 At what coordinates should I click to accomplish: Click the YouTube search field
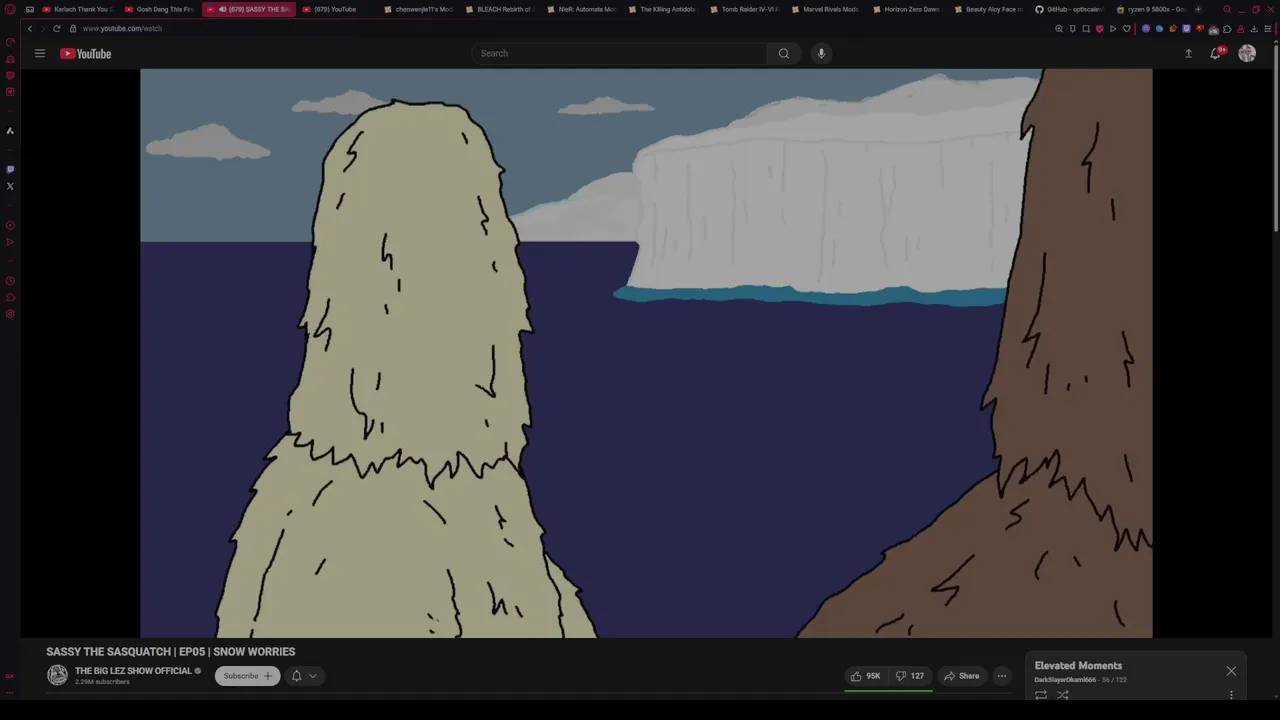(x=620, y=53)
